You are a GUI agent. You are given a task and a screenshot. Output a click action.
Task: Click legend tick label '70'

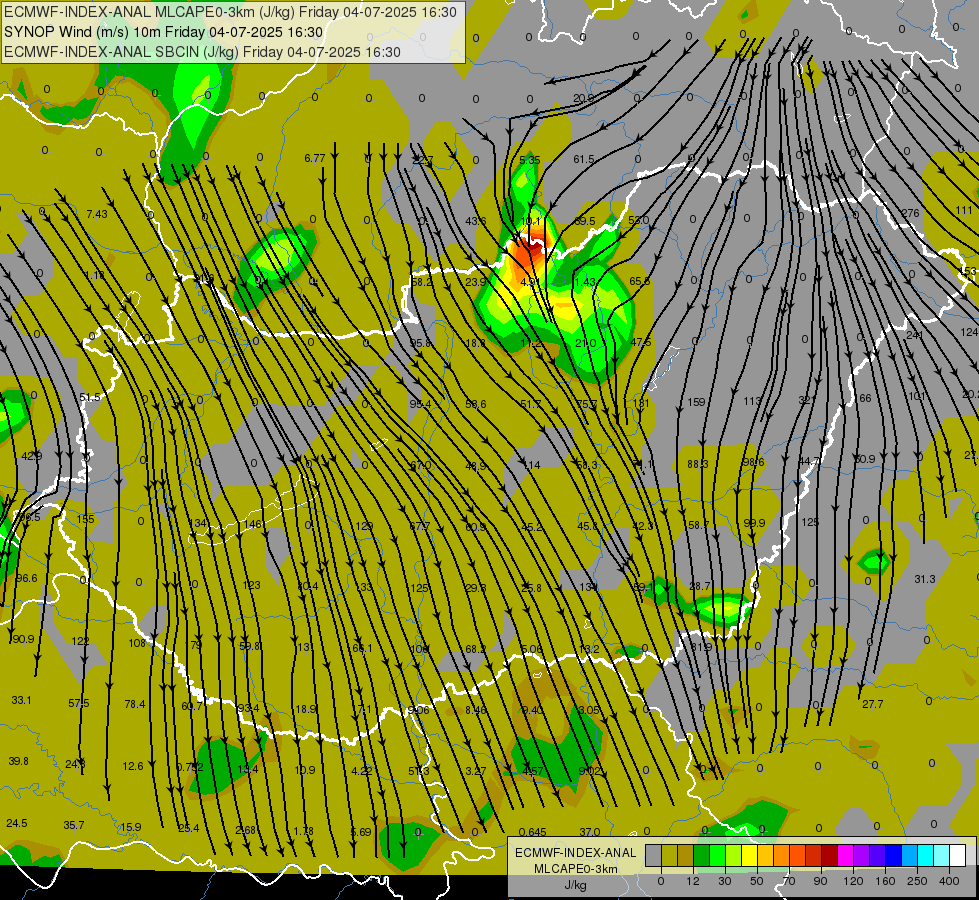click(789, 881)
